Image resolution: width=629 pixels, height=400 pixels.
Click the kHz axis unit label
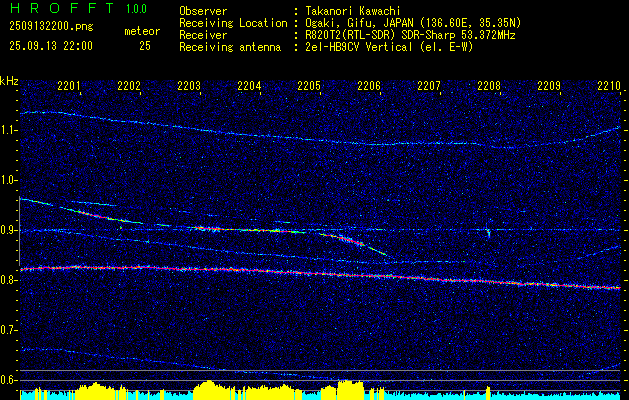[x=9, y=81]
